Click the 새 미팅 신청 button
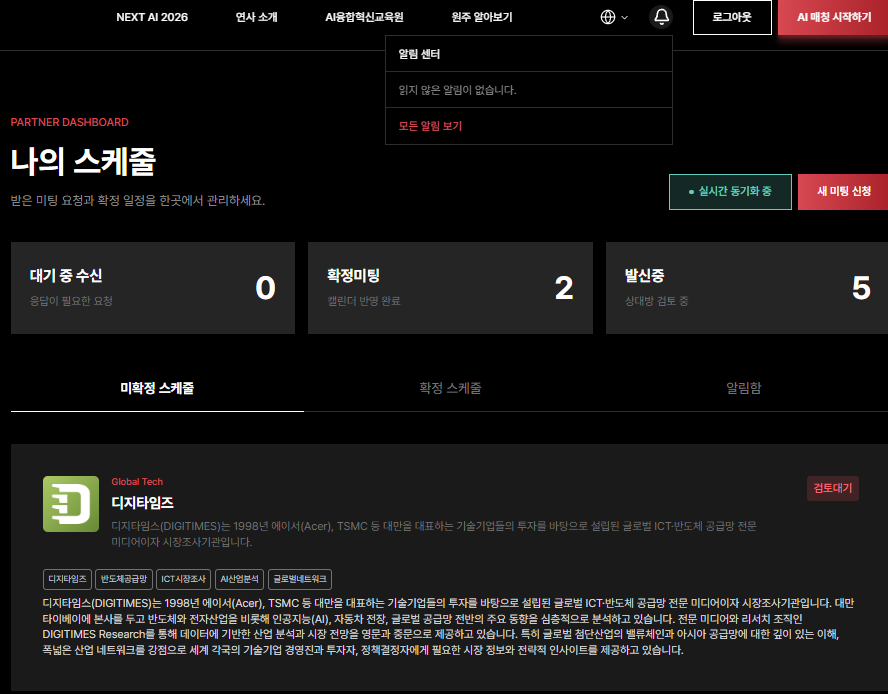The image size is (888, 694). pos(843,191)
